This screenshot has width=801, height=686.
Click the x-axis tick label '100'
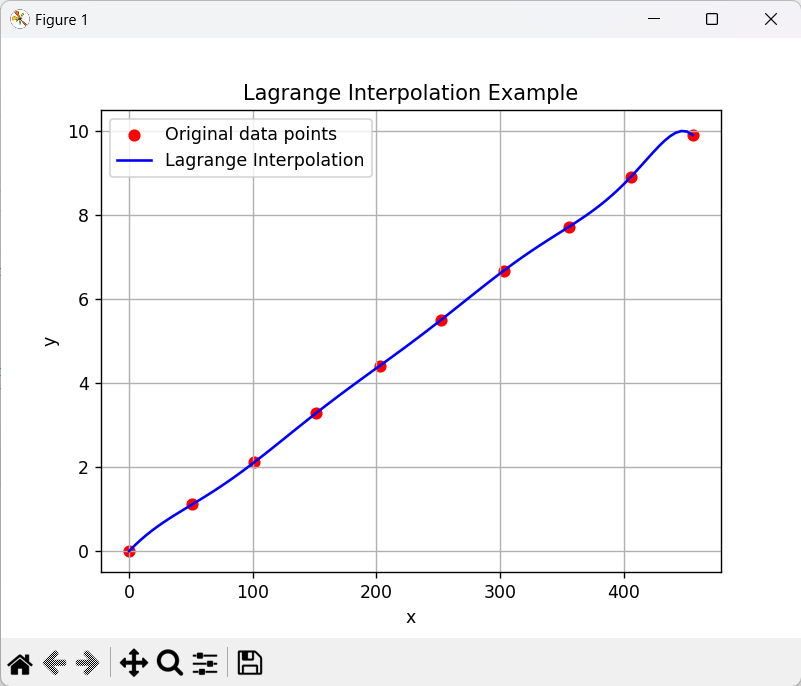(x=253, y=592)
